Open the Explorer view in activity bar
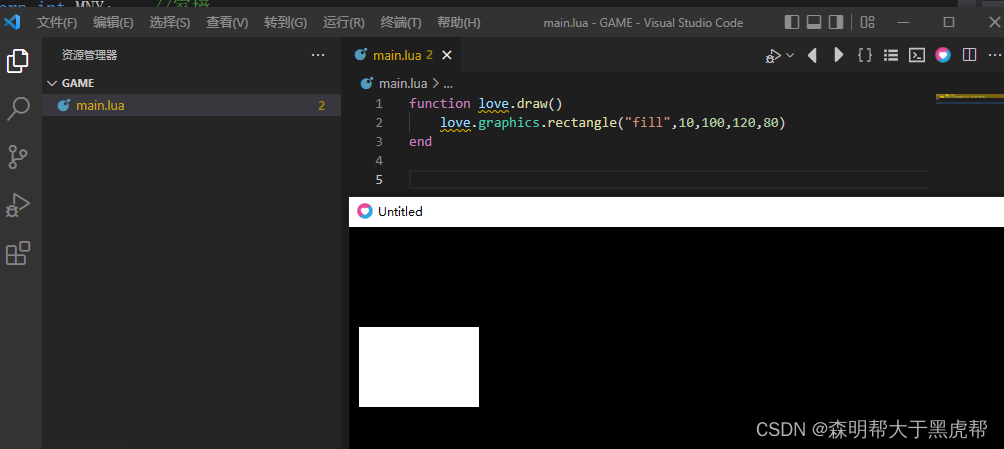Image resolution: width=1004 pixels, height=449 pixels. coord(18,61)
